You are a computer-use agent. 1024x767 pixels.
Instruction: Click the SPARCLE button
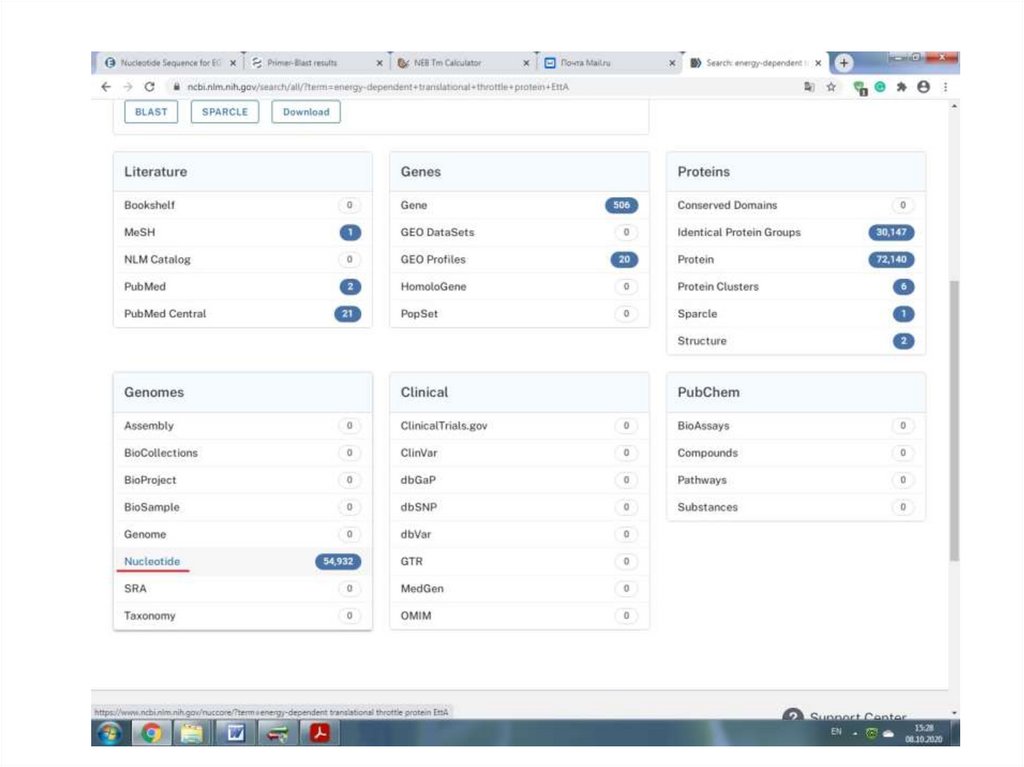click(225, 112)
